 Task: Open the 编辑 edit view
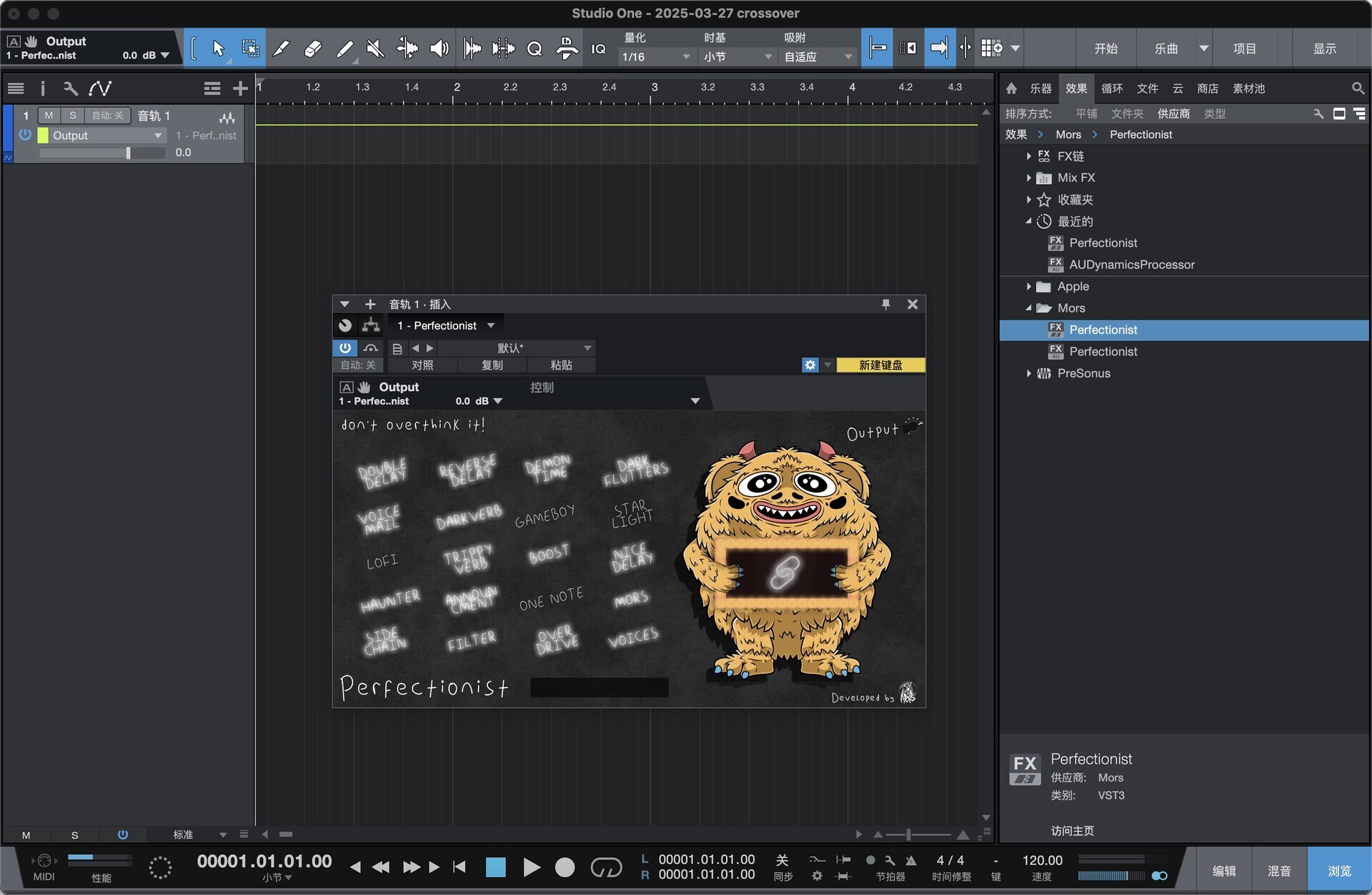coord(1224,870)
